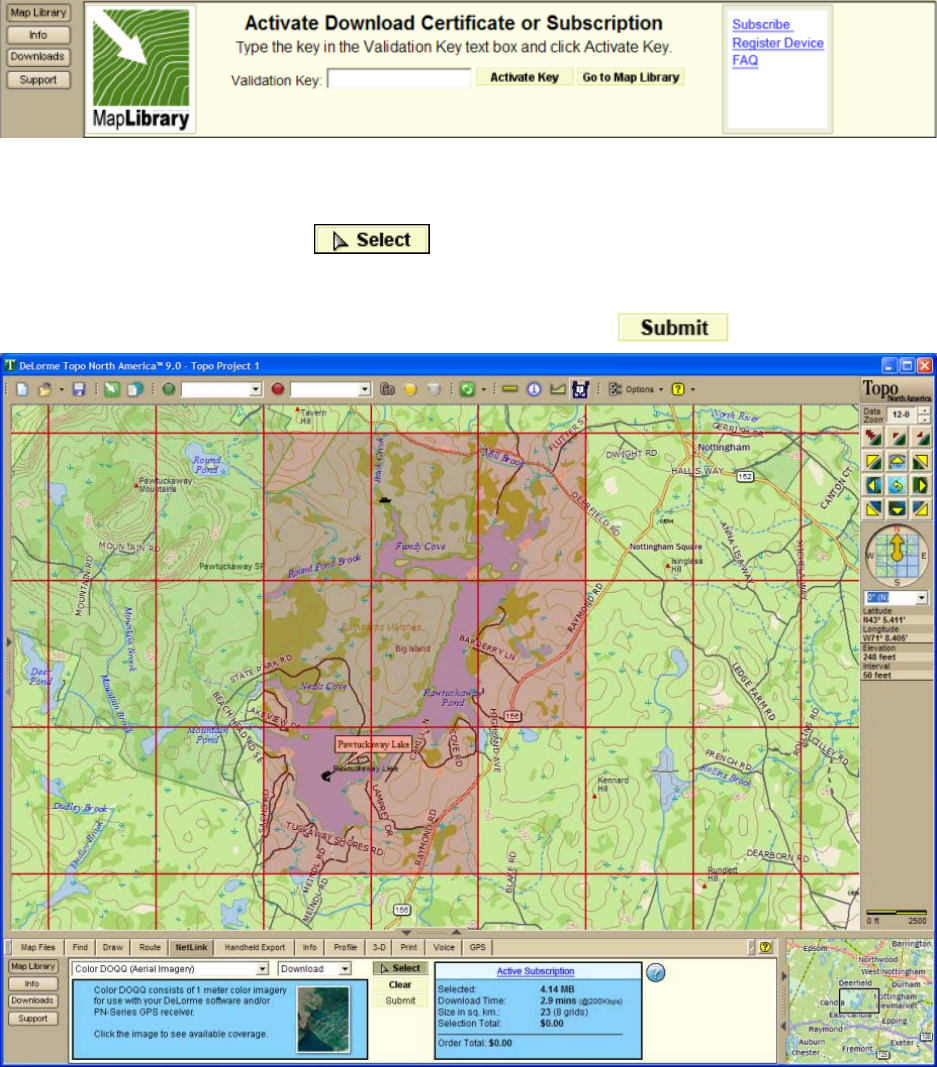Click Downloads button in the NetLink tab sidebar

click(32, 1000)
